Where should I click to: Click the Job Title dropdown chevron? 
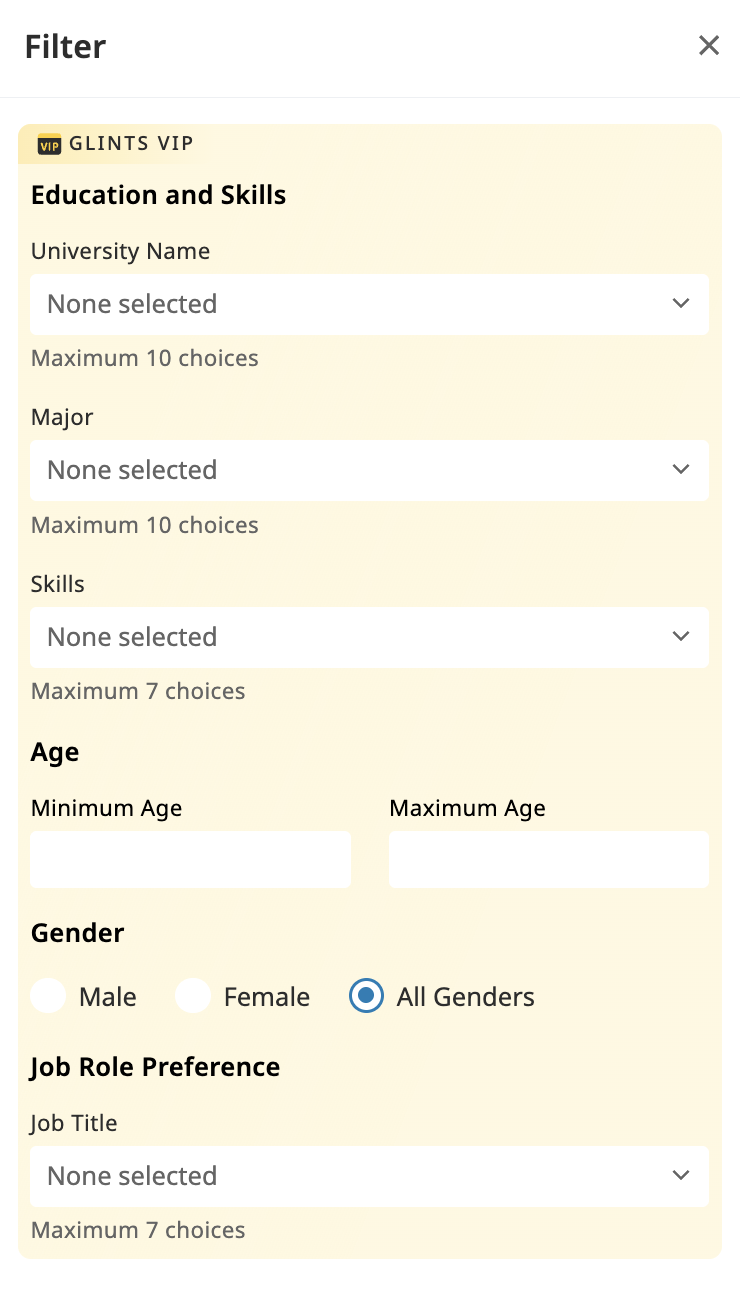pyautogui.click(x=681, y=1175)
